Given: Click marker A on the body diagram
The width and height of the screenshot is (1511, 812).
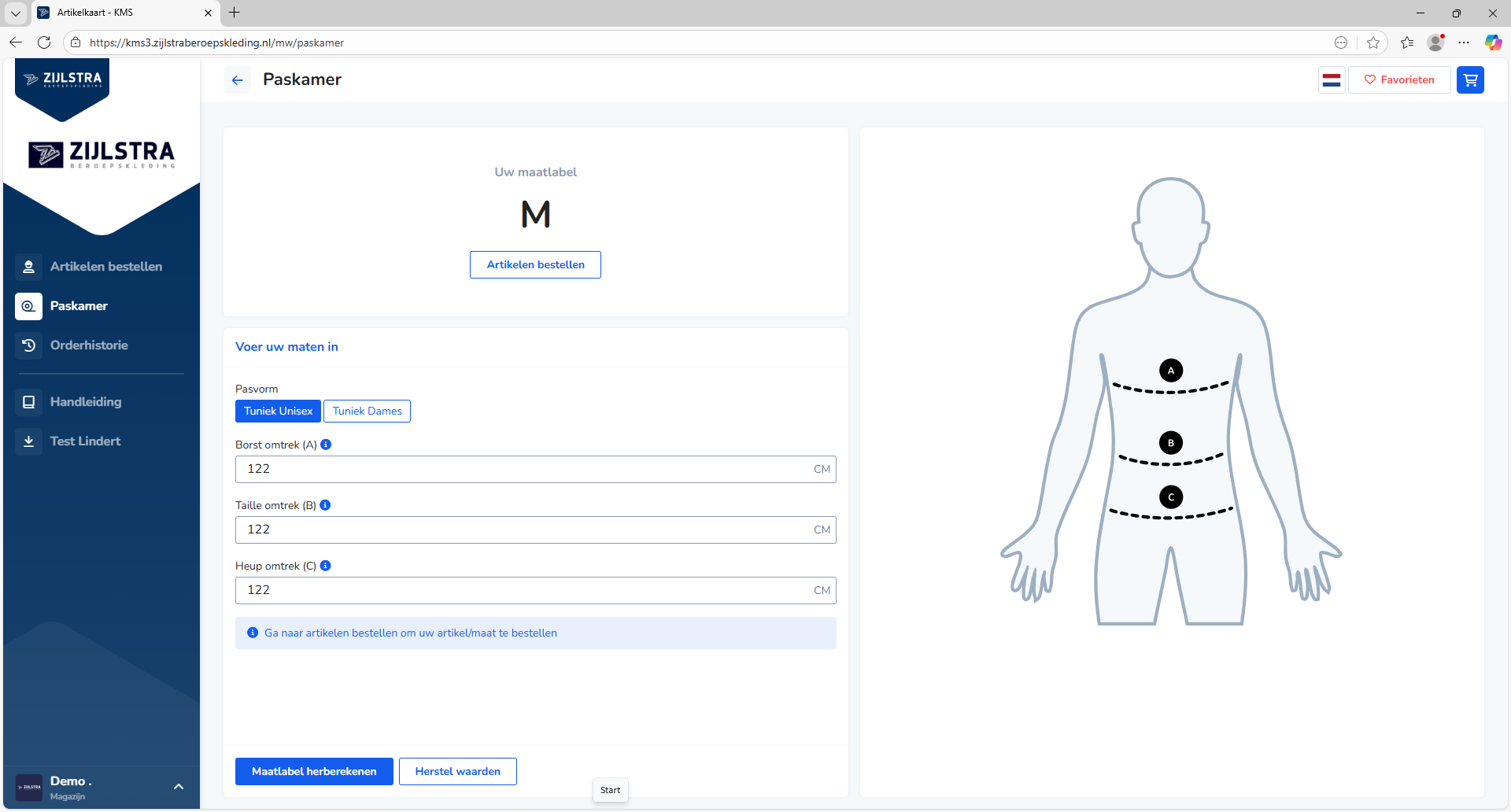Looking at the screenshot, I should click(1171, 371).
